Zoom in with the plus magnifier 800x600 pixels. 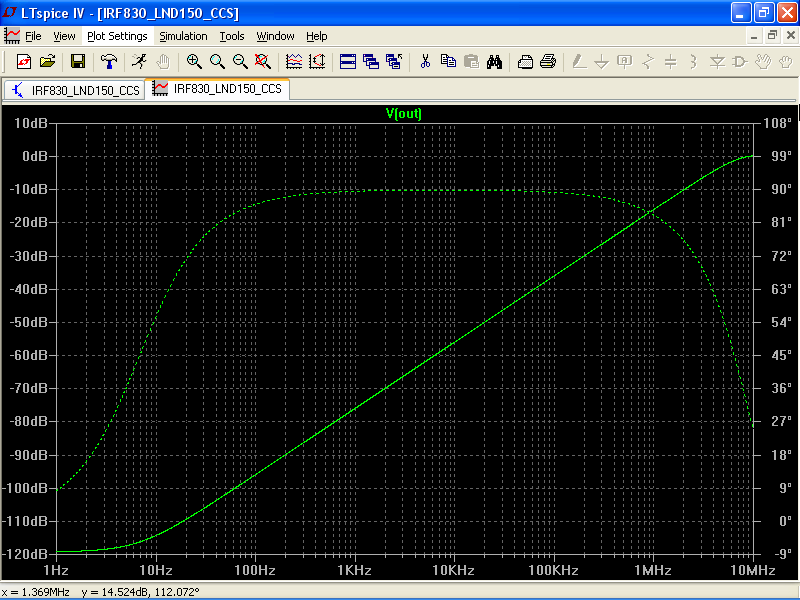(x=194, y=62)
